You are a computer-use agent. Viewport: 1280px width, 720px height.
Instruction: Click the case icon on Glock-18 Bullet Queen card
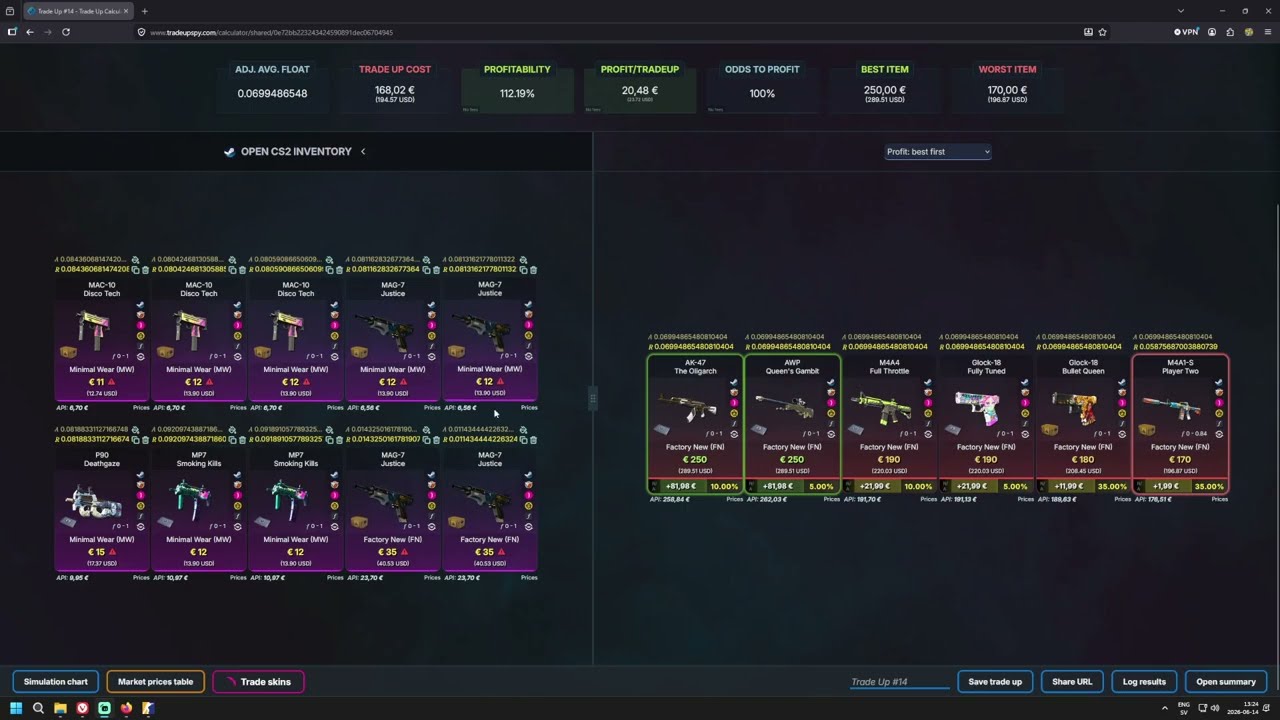click(x=1049, y=430)
